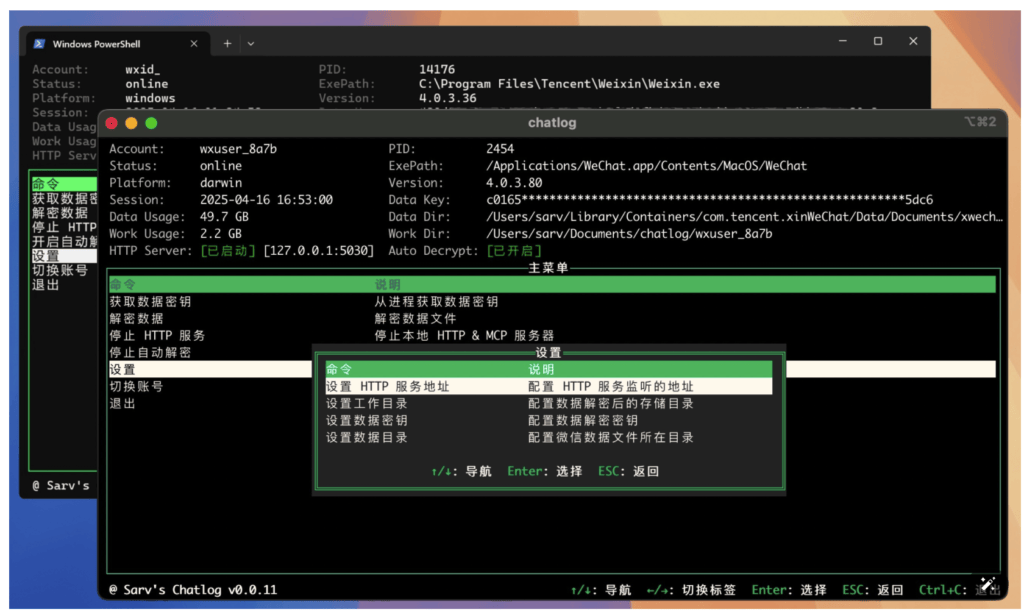Open the terminal tab dropdown chevron
This screenshot has width=1024, height=612.
[x=250, y=43]
